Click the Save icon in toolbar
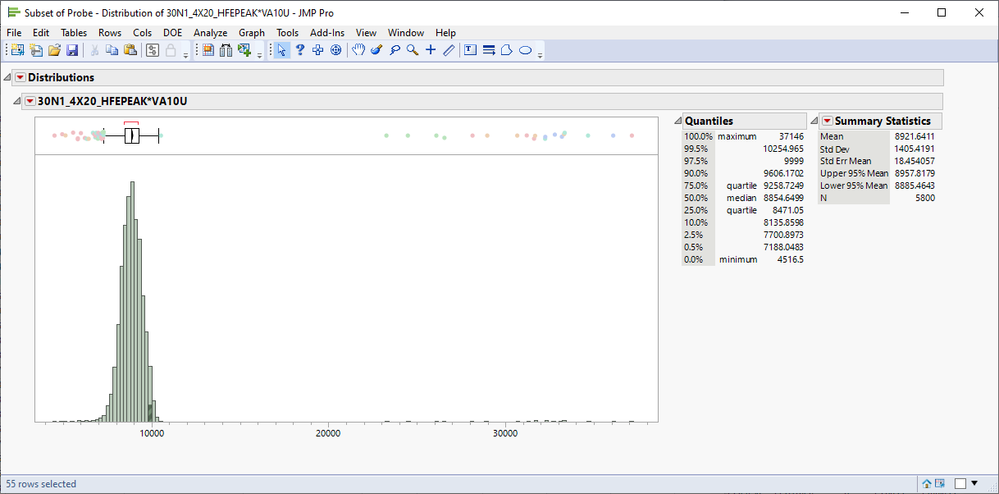Viewport: 999px width, 494px height. click(x=72, y=50)
